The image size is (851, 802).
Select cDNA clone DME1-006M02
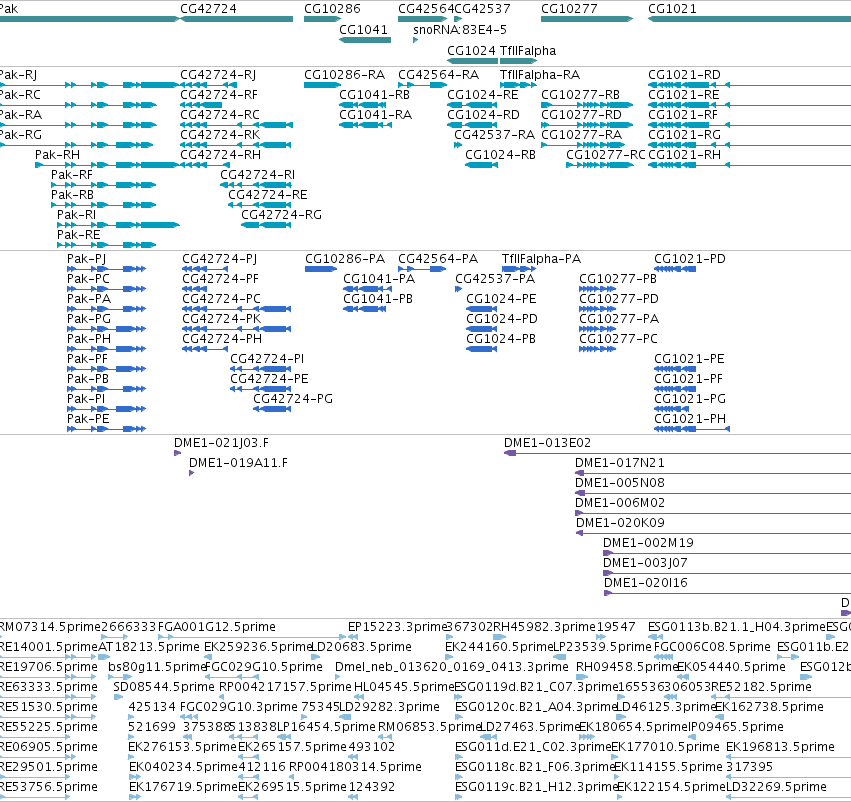(713, 513)
